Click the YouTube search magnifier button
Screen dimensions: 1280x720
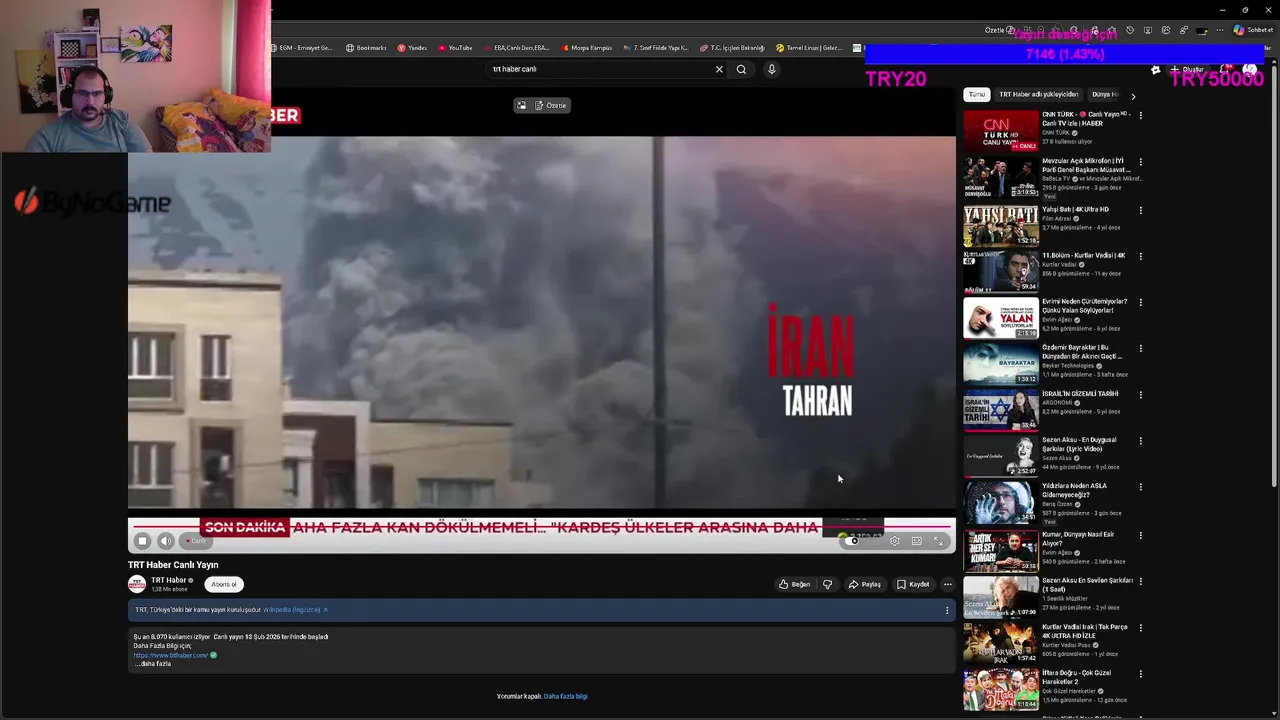coord(741,69)
